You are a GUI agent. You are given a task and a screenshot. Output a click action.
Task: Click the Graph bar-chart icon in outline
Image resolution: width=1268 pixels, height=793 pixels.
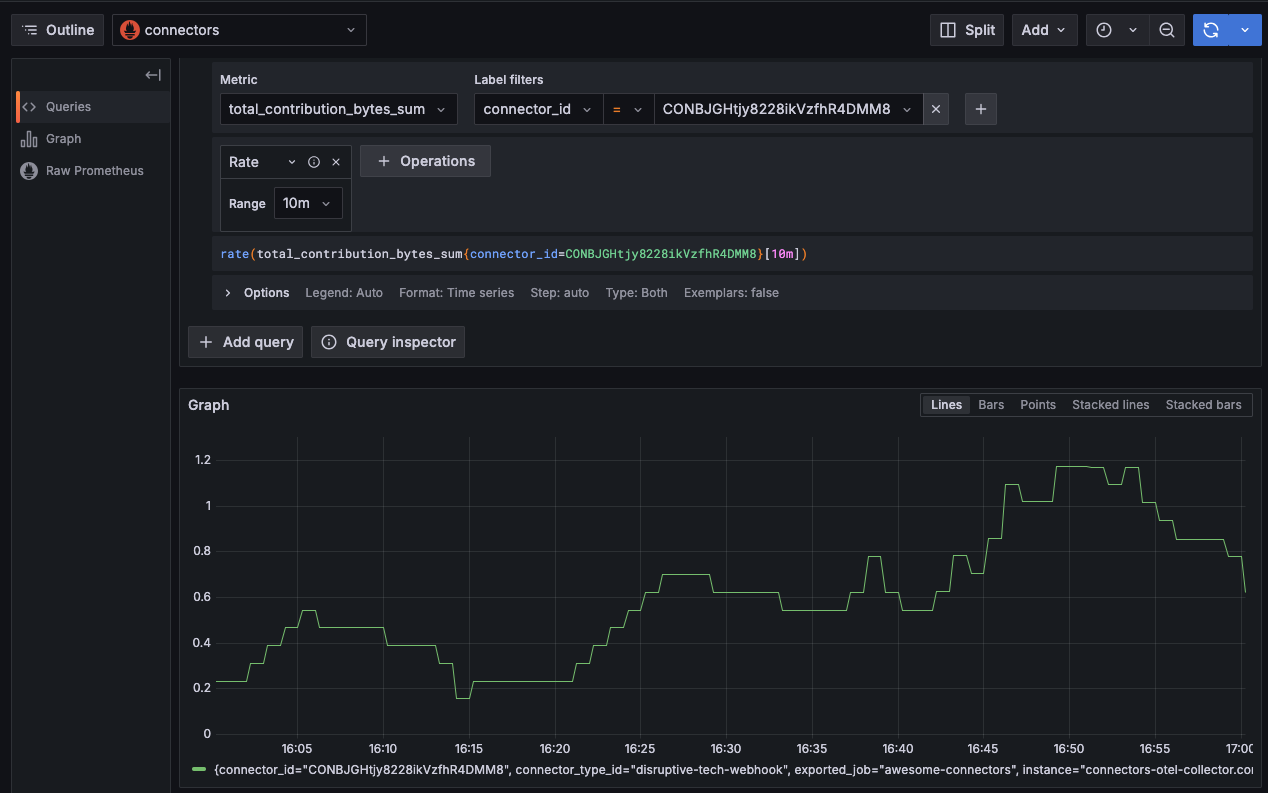(x=29, y=139)
